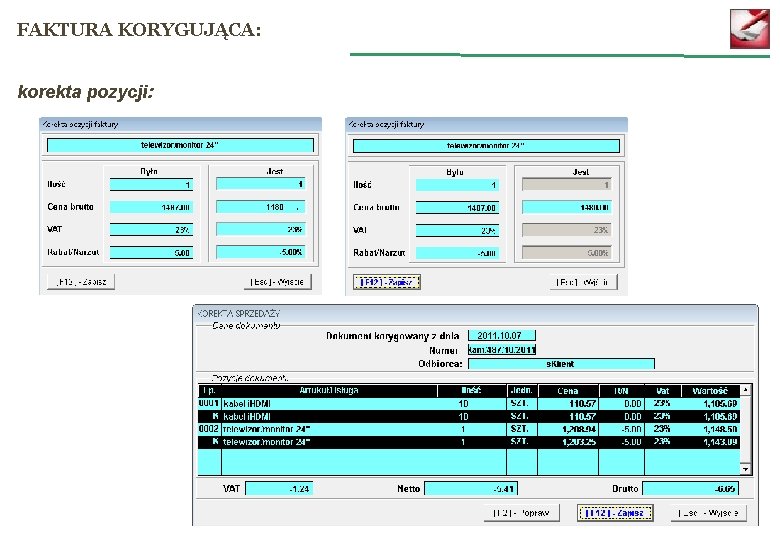Select K correction row for telewizor.monitor 24"

(469, 442)
